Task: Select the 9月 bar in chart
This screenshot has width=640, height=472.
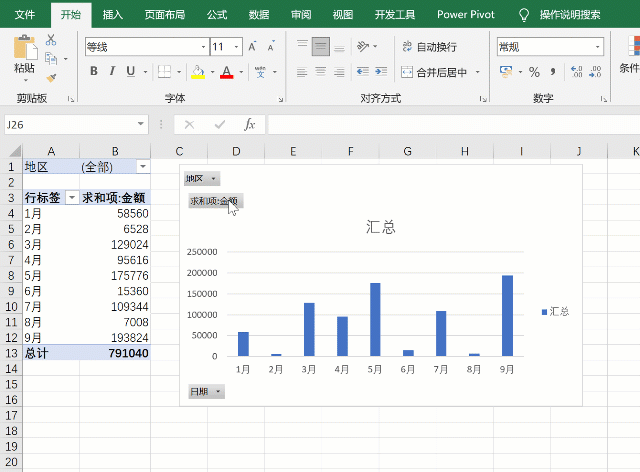Action: (507, 316)
